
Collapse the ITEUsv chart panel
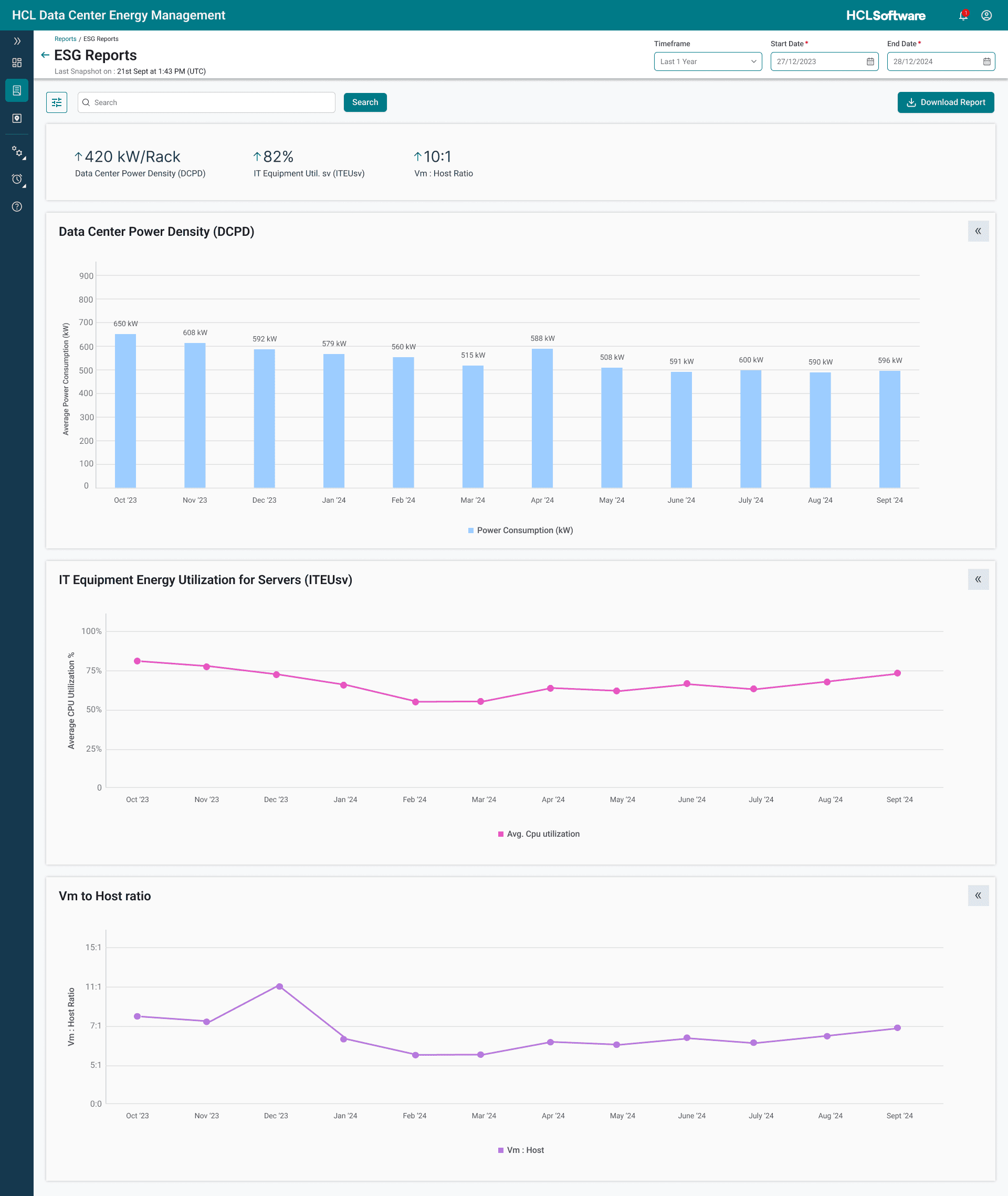pyautogui.click(x=978, y=579)
